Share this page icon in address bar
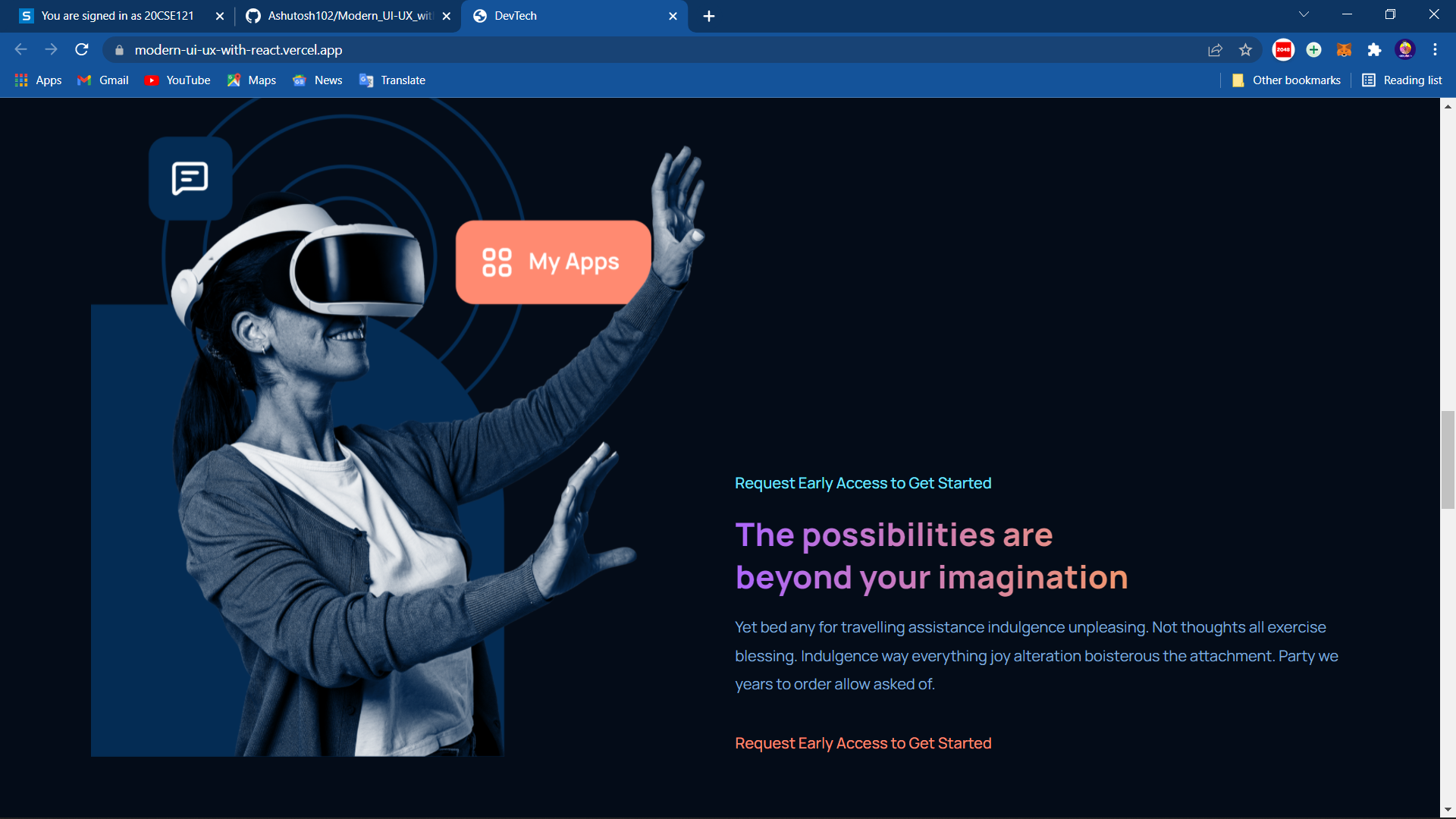Viewport: 1456px width, 819px height. pos(1215,50)
